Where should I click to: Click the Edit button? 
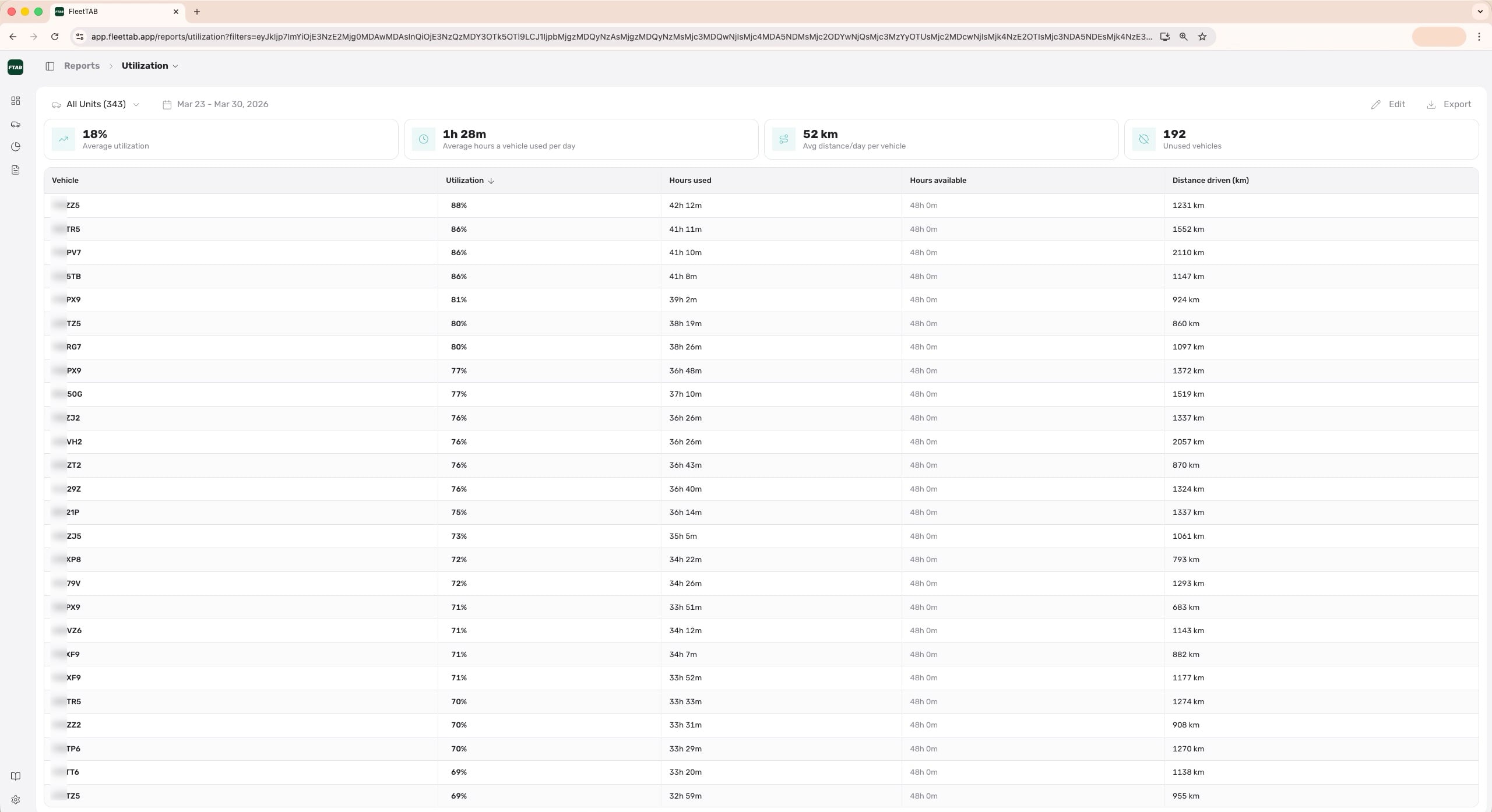[1388, 104]
